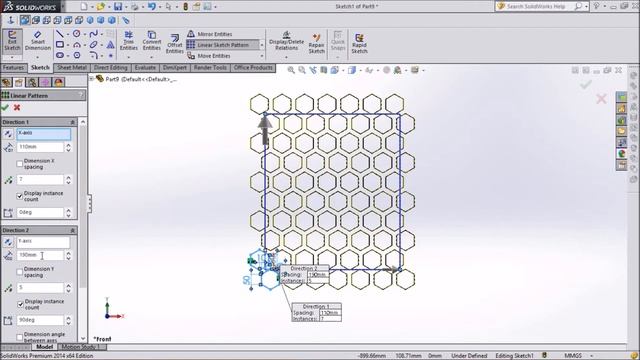Switch to the Sheet Metal tab

[71, 68]
